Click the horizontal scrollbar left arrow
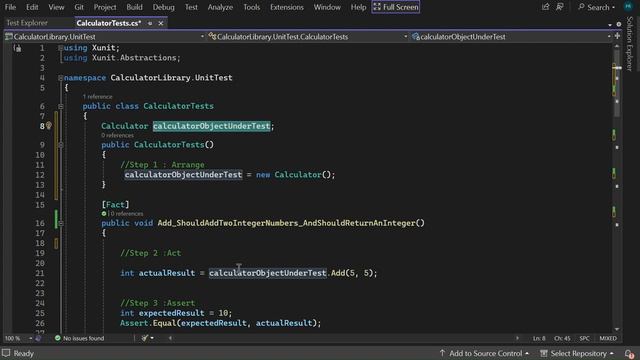Image resolution: width=640 pixels, height=360 pixels. pos(171,338)
